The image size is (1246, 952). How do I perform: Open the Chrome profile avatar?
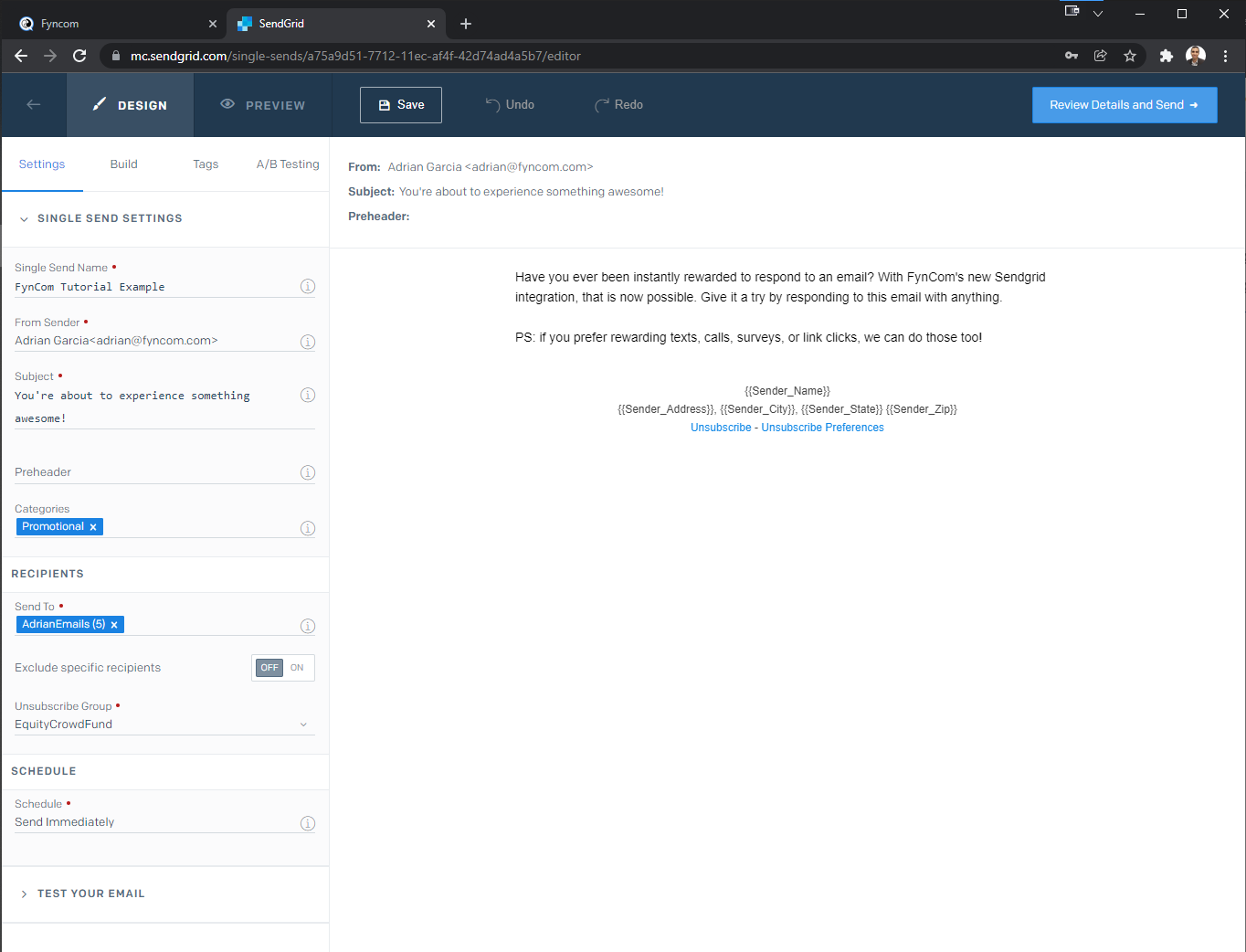point(1196,56)
